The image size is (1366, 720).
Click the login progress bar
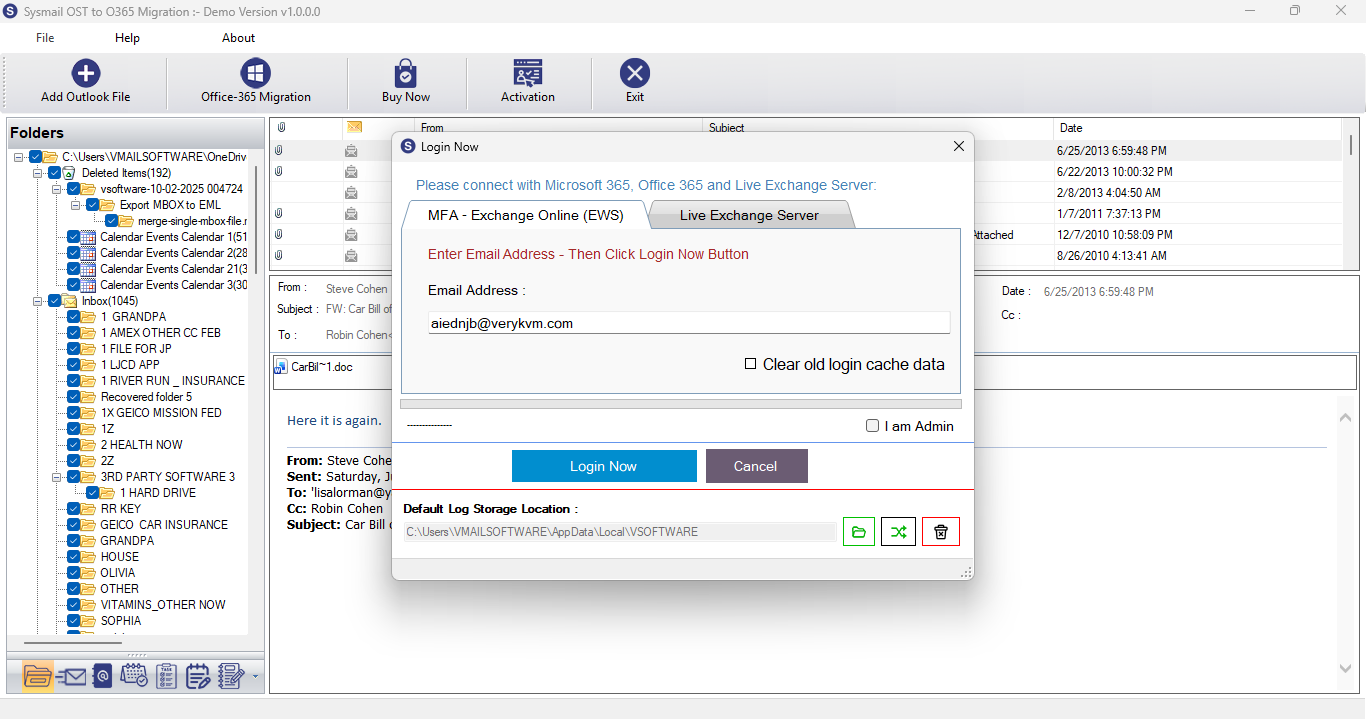681,404
